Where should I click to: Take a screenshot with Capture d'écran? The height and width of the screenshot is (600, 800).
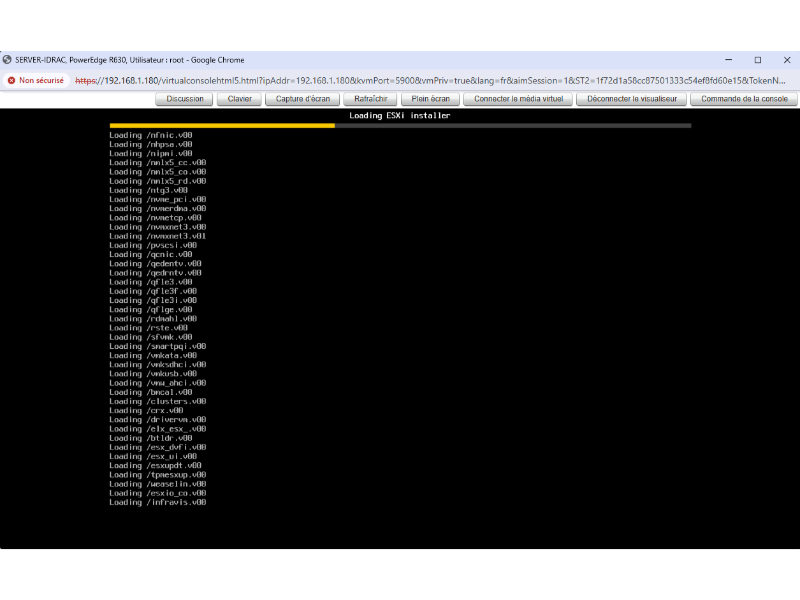pyautogui.click(x=302, y=99)
